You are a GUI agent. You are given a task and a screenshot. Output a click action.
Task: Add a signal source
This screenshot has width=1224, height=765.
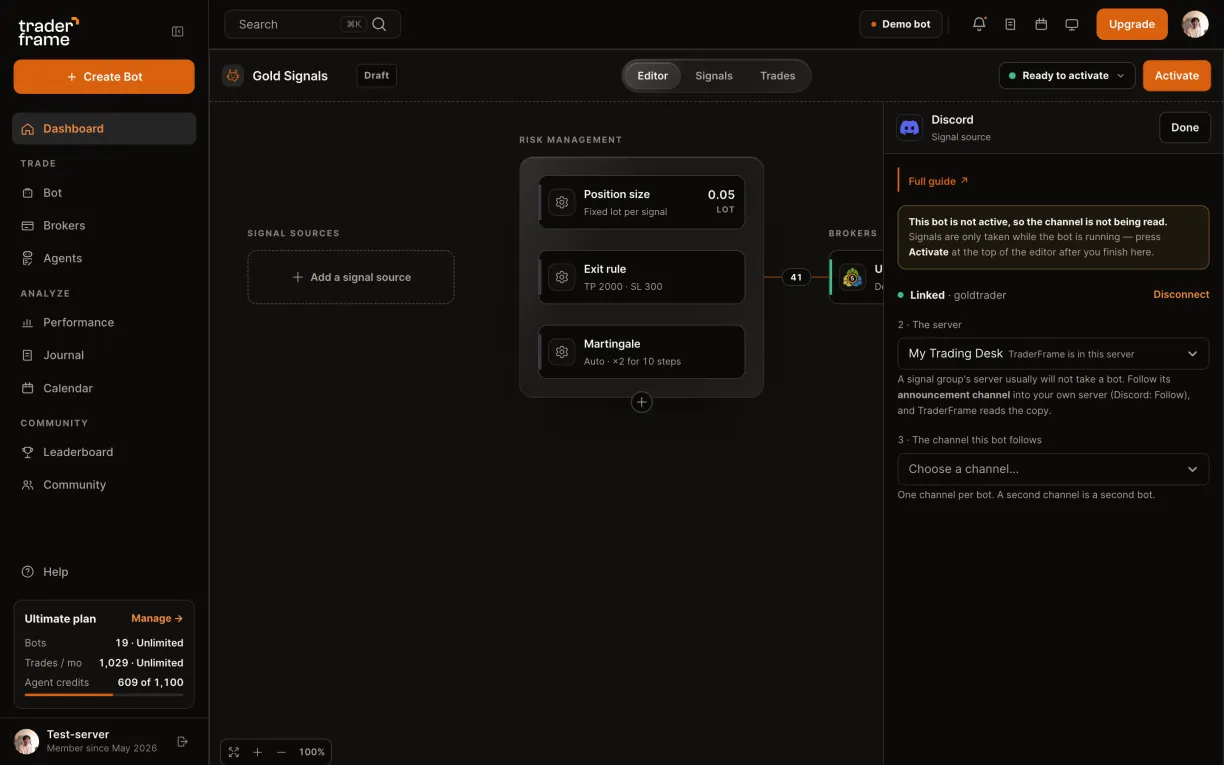tap(351, 277)
